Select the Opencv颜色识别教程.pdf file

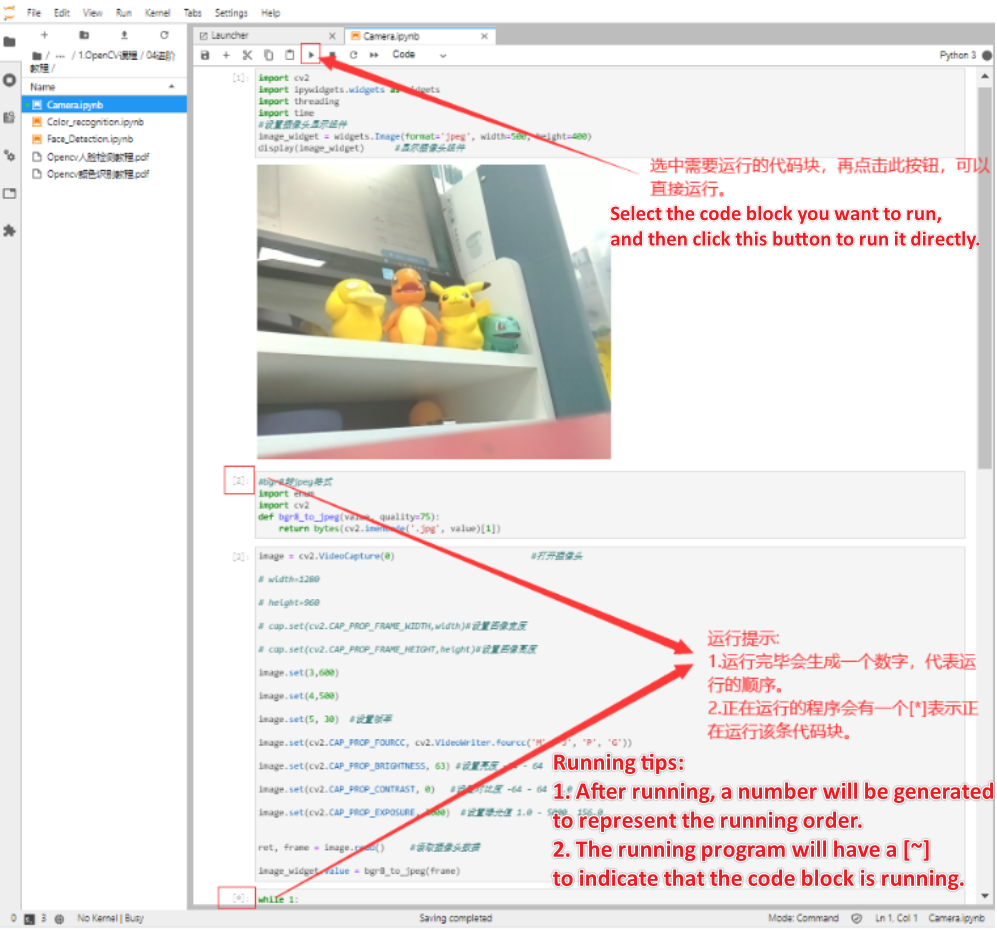[x=104, y=174]
